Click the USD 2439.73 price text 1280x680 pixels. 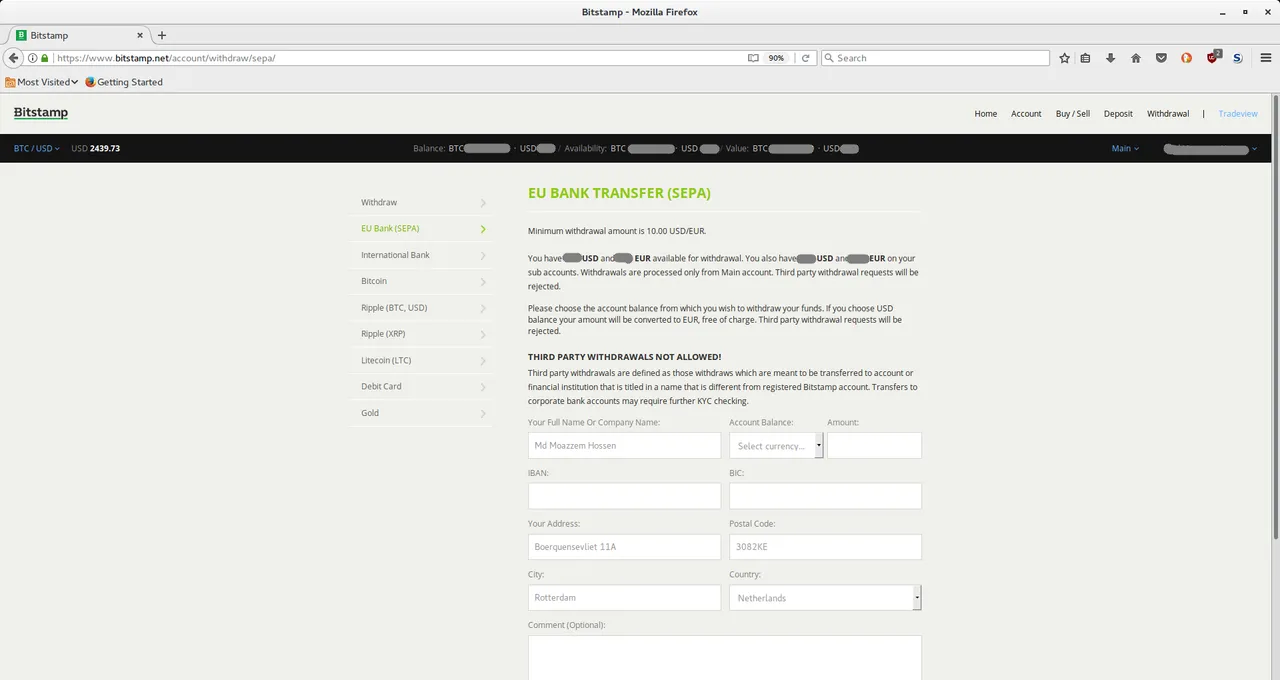pyautogui.click(x=96, y=148)
